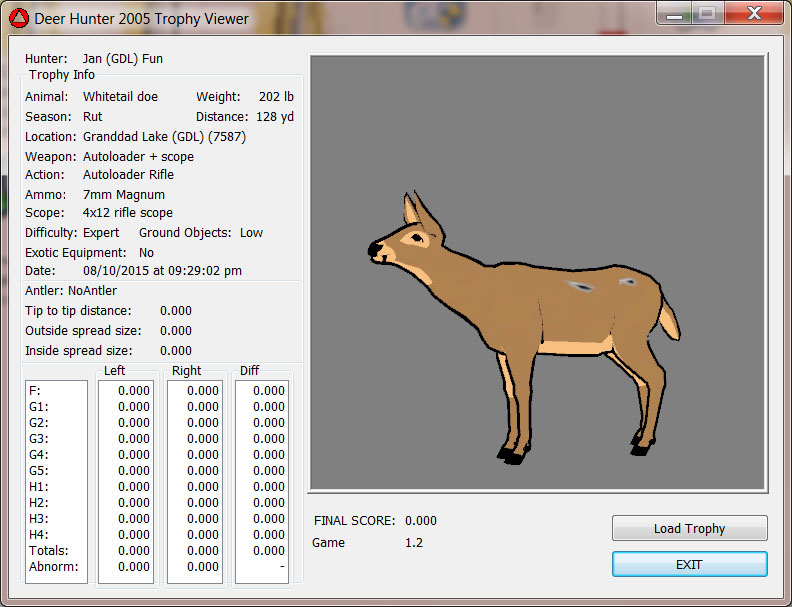
Task: Click the EXIT button
Action: 689,564
